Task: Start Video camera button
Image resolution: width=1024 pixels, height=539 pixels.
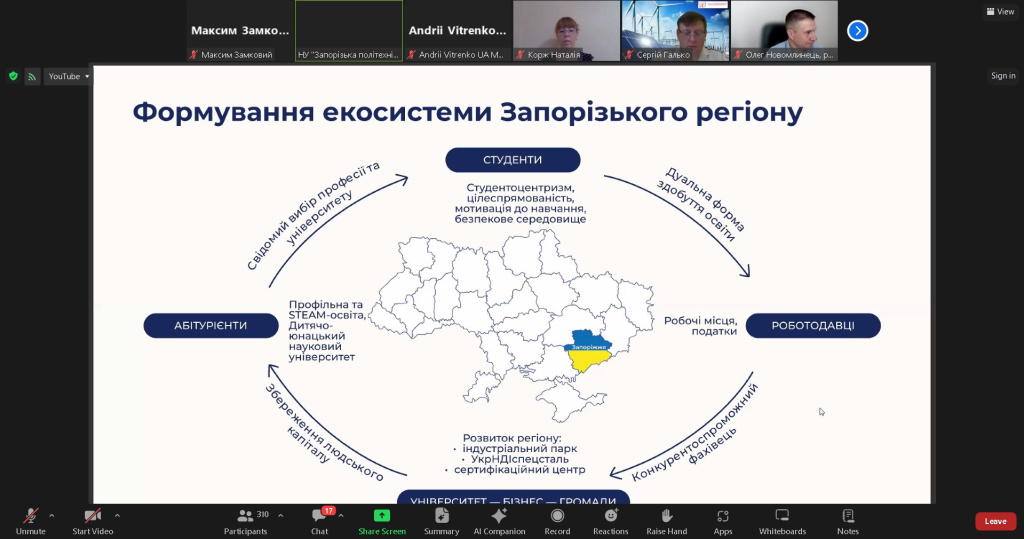Action: coord(93,521)
